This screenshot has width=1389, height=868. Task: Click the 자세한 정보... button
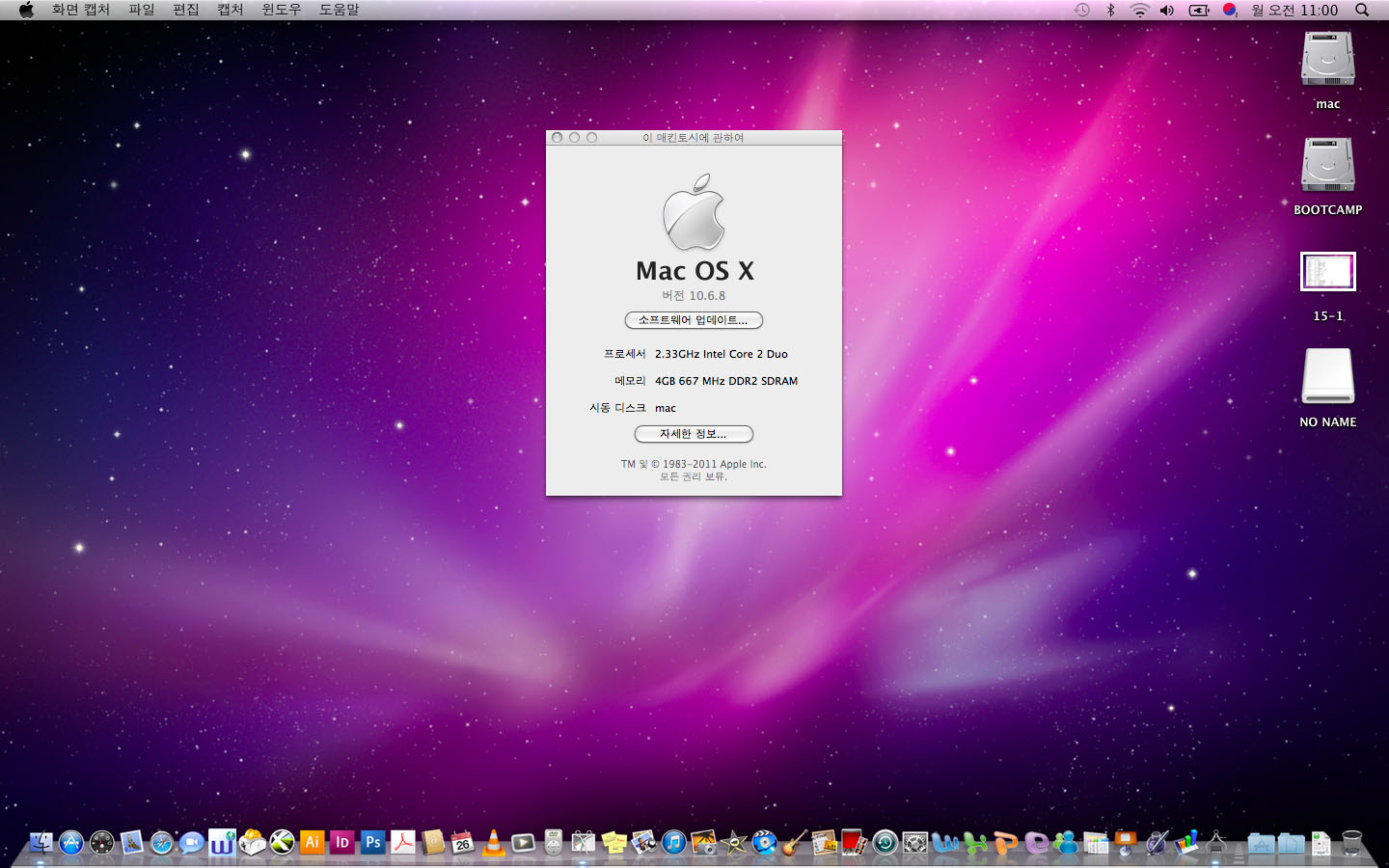[694, 434]
